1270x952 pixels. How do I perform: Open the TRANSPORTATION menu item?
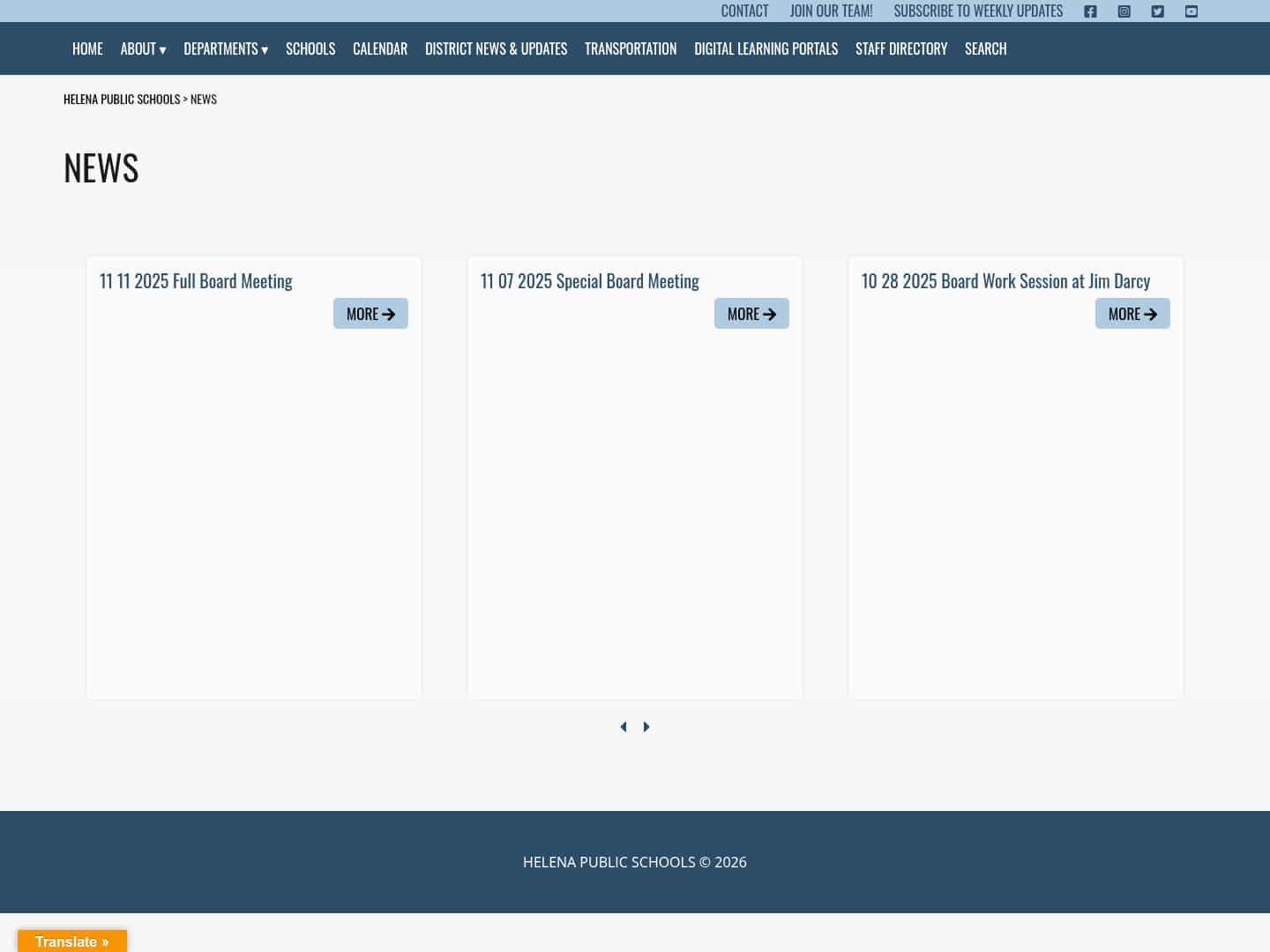click(x=631, y=48)
